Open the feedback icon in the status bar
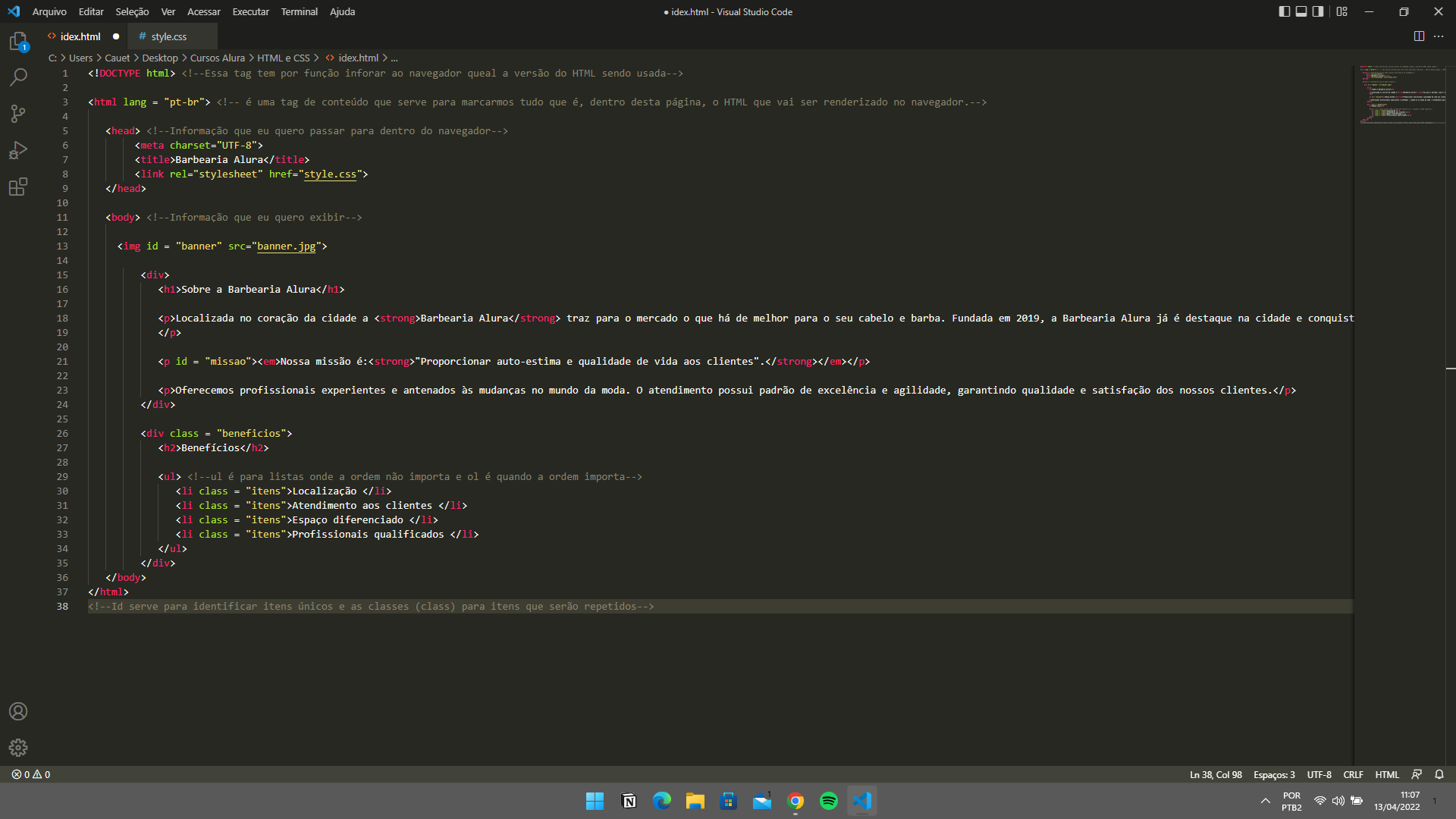 pos(1416,774)
